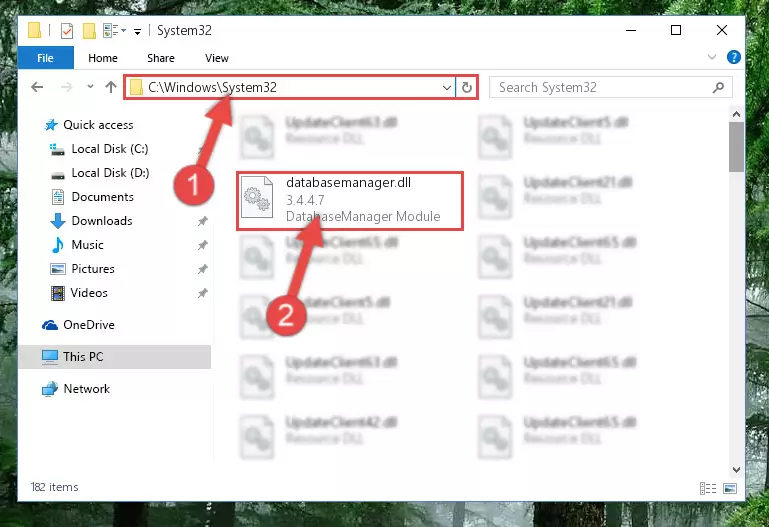Open the recent locations dropdown arrow
This screenshot has width=769, height=527.
90,87
